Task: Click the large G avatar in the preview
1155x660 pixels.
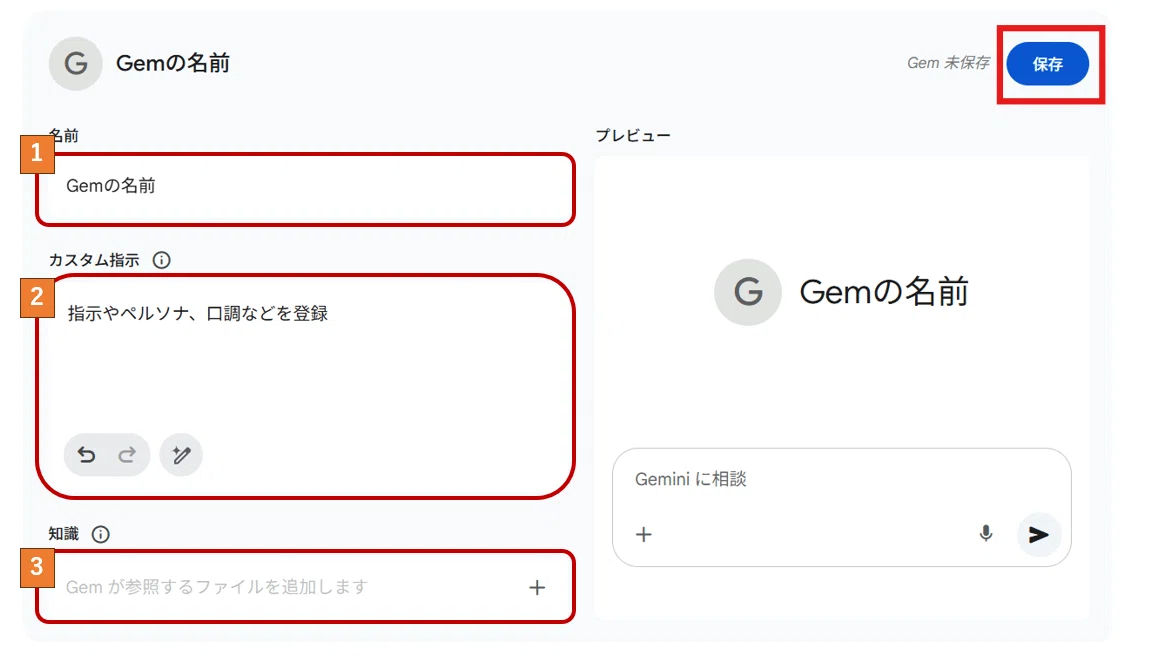Action: pos(748,292)
